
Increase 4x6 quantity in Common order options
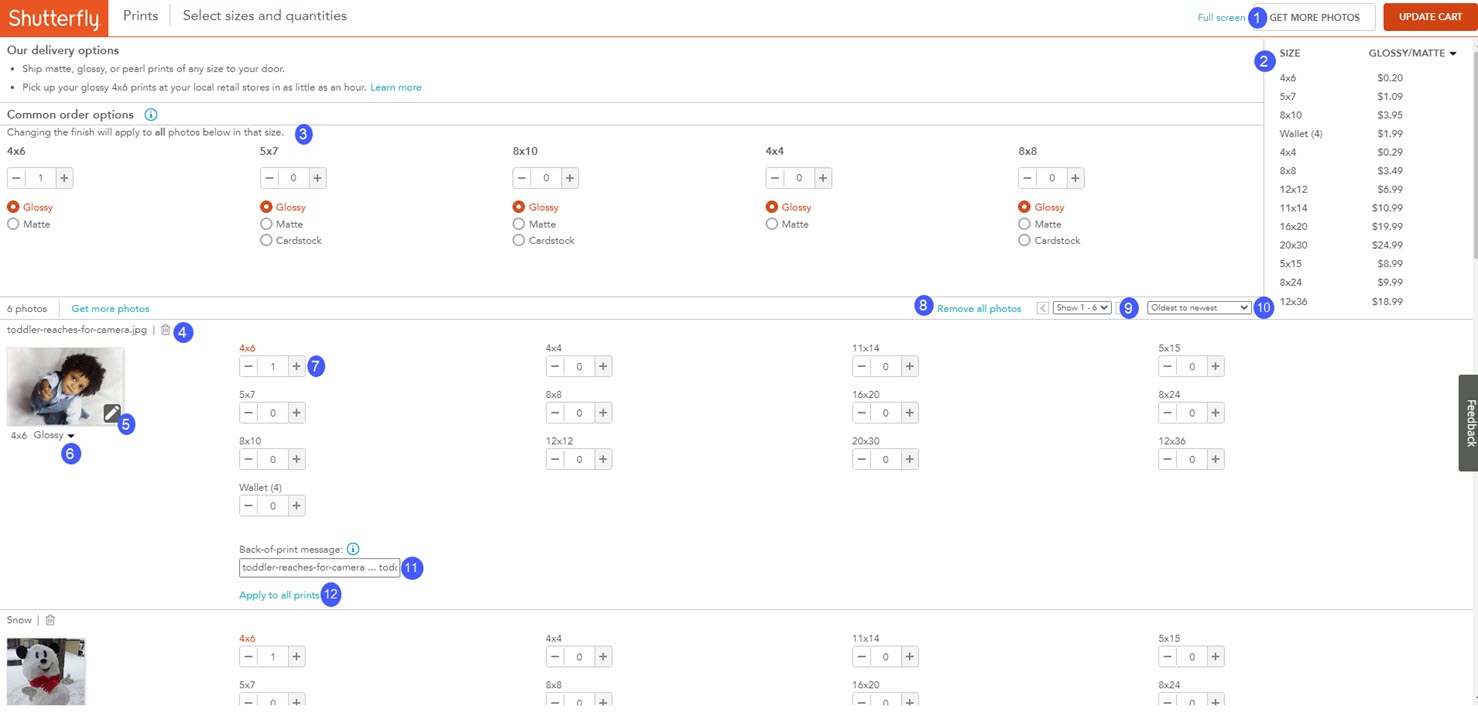(x=64, y=178)
